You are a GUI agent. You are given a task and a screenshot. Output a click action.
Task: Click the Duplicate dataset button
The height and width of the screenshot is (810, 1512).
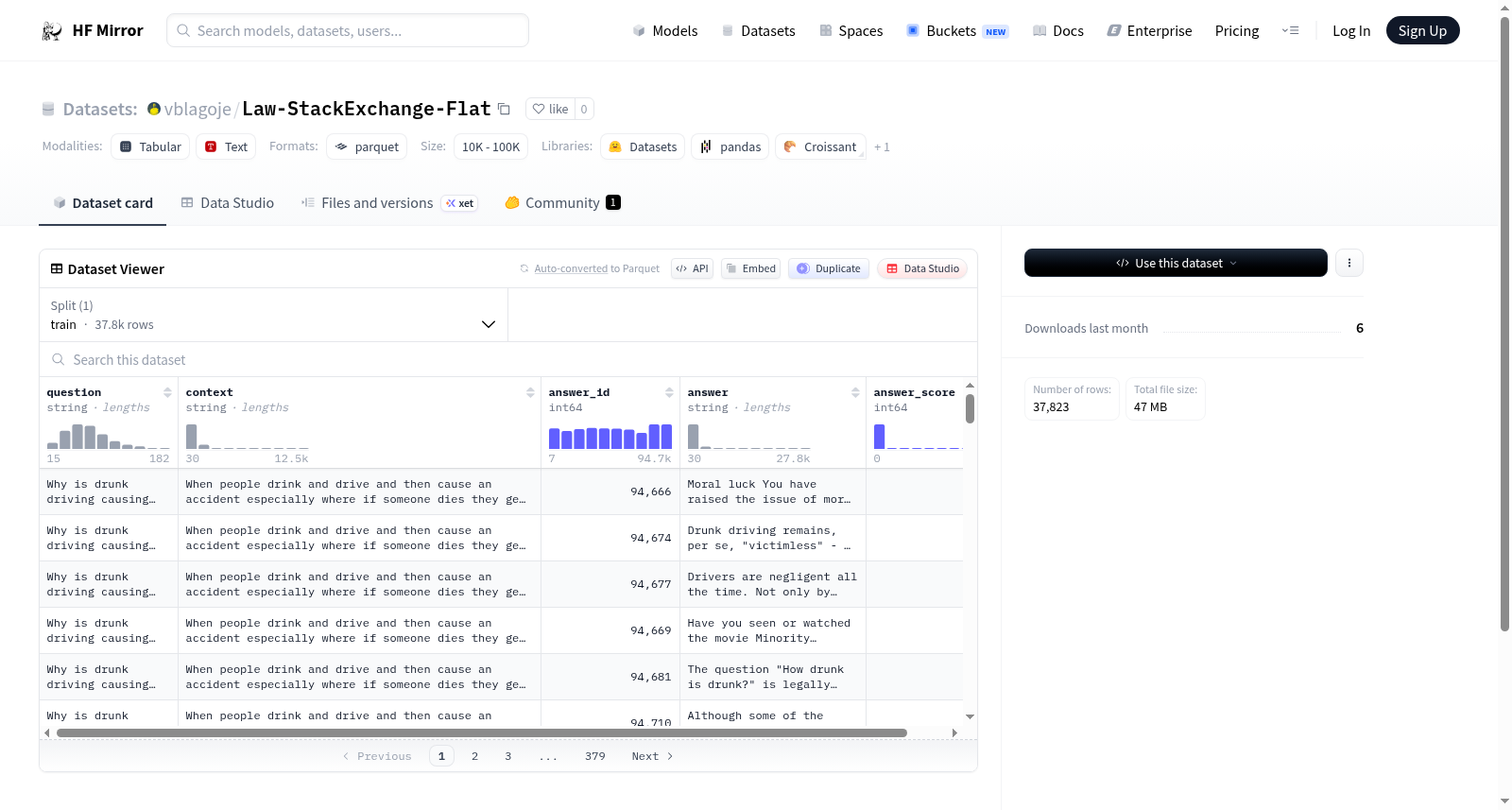(x=829, y=268)
